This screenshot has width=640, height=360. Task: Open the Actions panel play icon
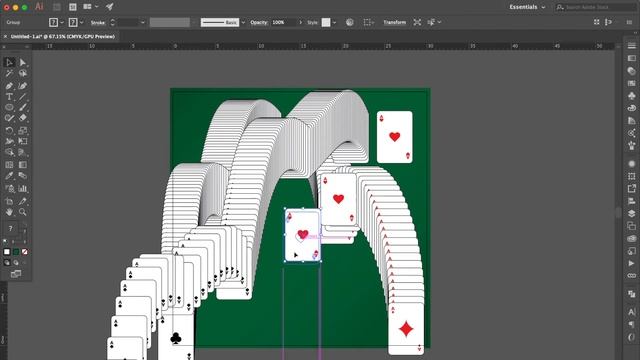point(631,263)
